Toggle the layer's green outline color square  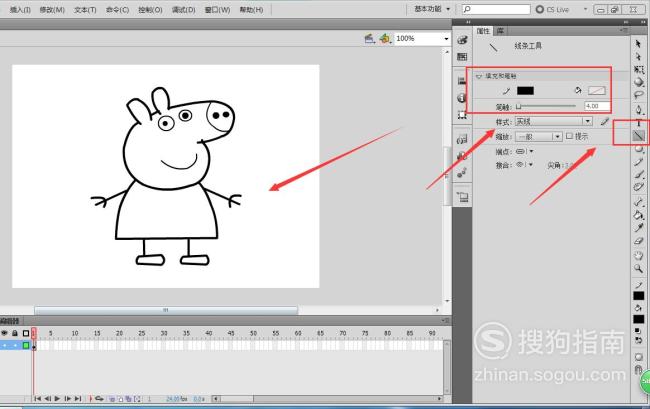(26, 345)
